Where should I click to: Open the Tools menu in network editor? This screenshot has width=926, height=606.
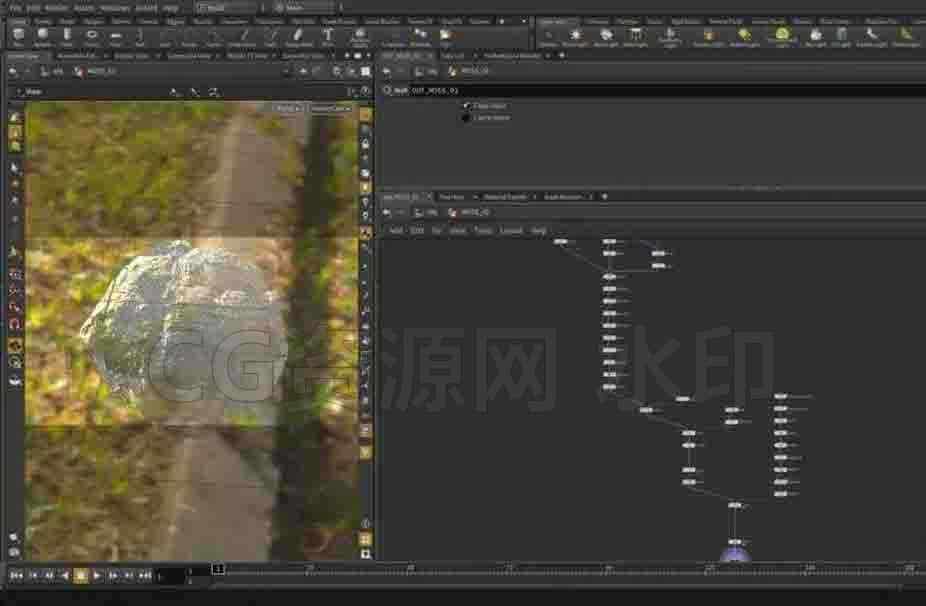click(x=483, y=230)
